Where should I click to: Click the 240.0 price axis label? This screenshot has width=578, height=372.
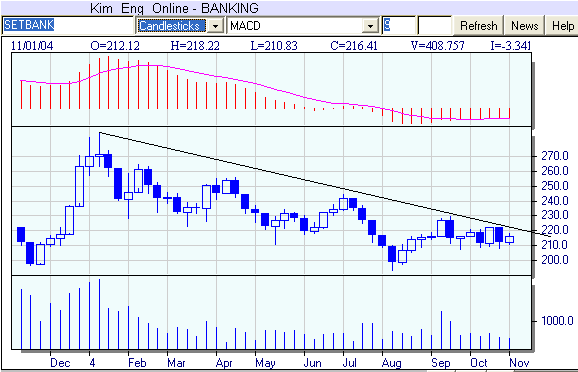555,201
